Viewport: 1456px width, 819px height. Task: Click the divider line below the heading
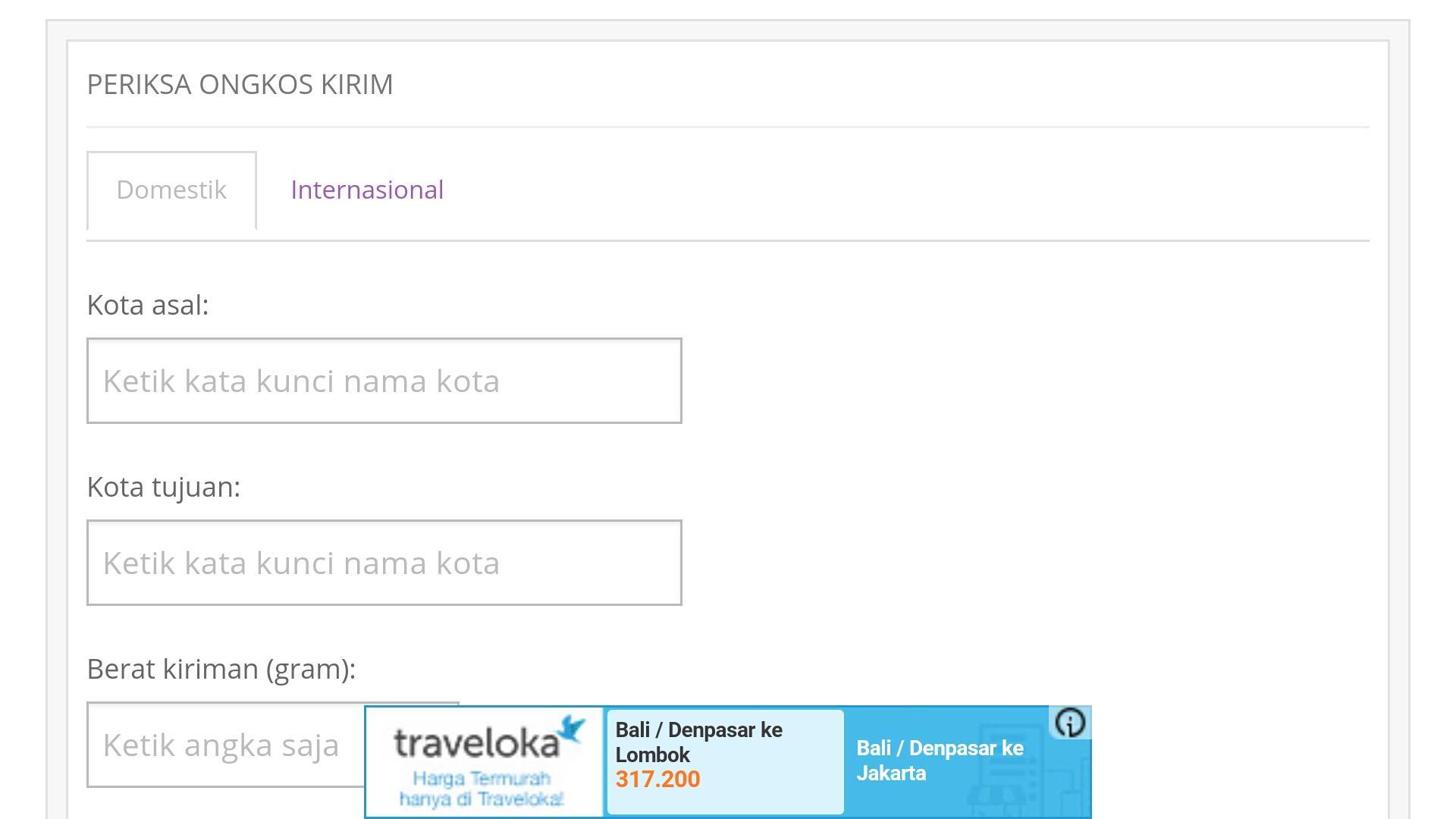[728, 127]
